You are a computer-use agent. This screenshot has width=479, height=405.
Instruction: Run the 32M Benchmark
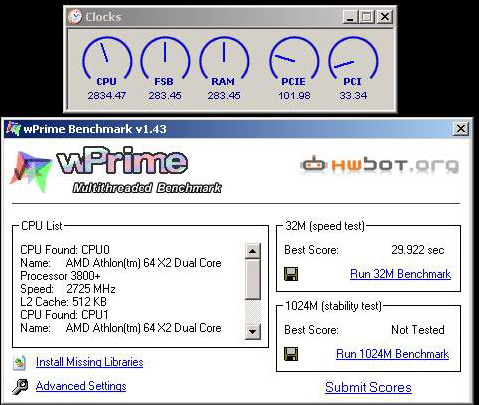pyautogui.click(x=400, y=274)
